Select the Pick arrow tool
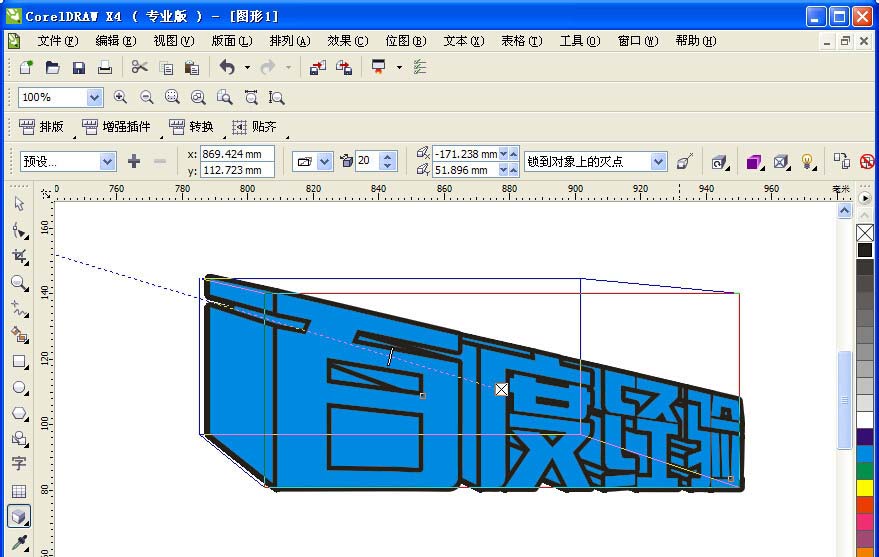The image size is (879, 557). 19,204
